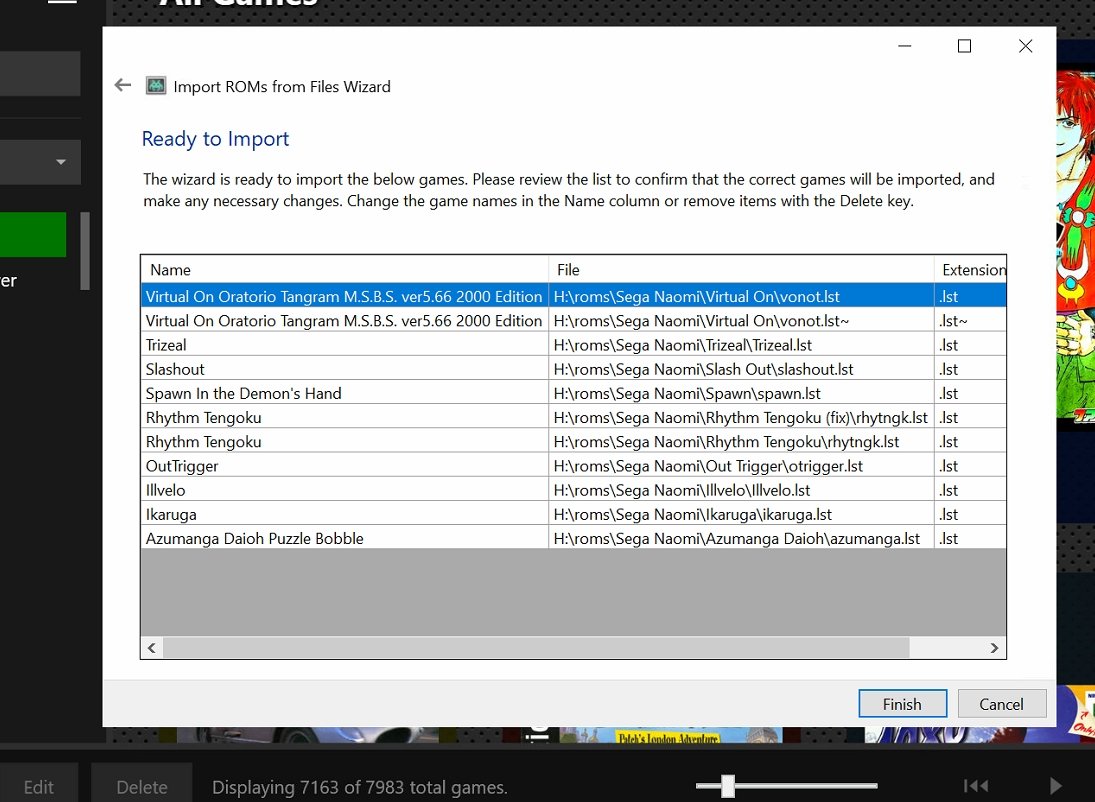Select the OutTrigger name cell
The height and width of the screenshot is (802, 1095).
(x=345, y=466)
